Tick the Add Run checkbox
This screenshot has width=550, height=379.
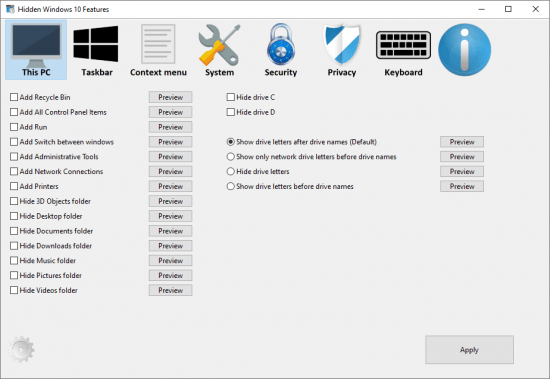[x=14, y=127]
